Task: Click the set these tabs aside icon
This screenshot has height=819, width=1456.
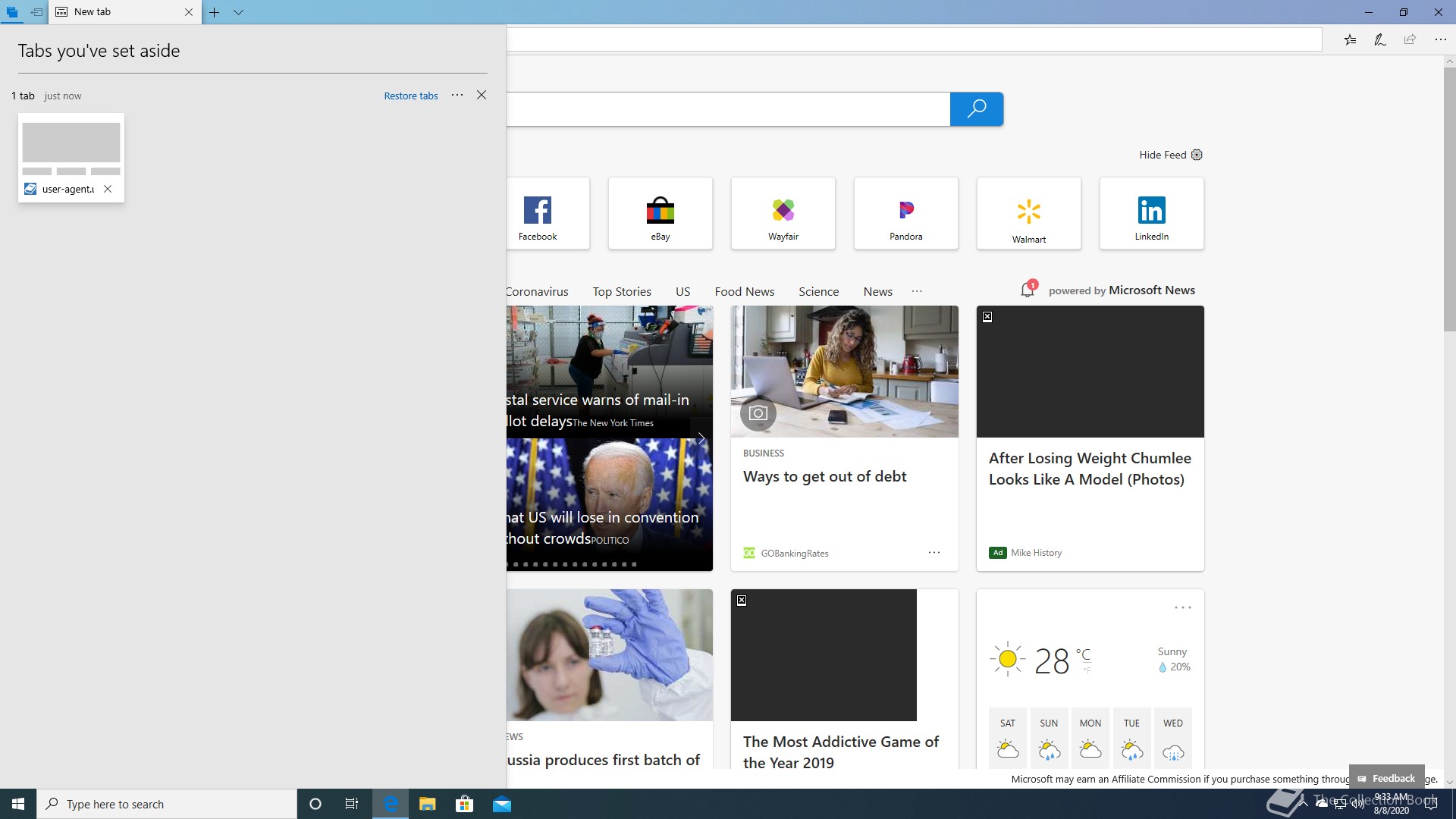Action: [x=36, y=12]
